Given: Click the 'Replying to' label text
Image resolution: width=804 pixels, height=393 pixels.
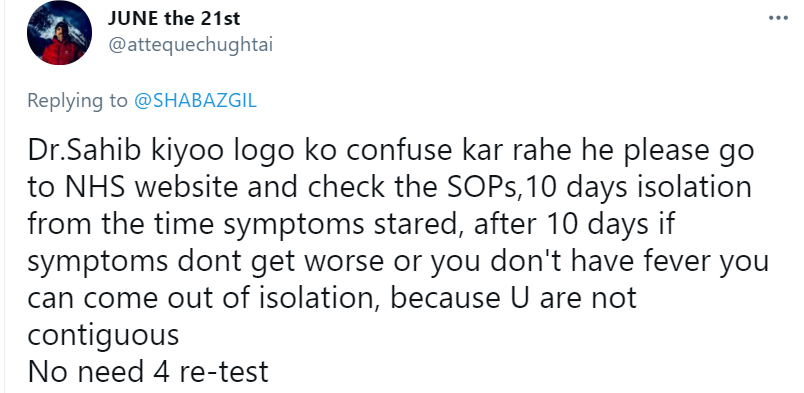Looking at the screenshot, I should tap(77, 101).
